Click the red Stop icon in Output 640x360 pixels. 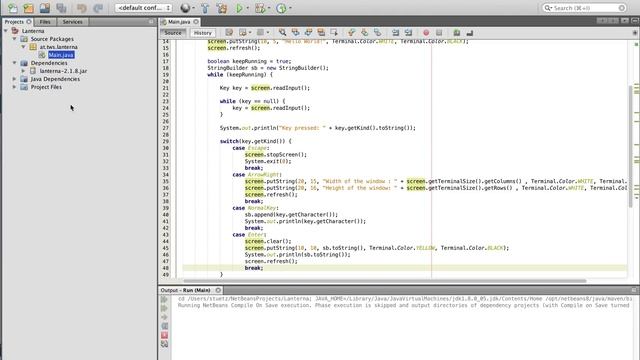pos(164,335)
